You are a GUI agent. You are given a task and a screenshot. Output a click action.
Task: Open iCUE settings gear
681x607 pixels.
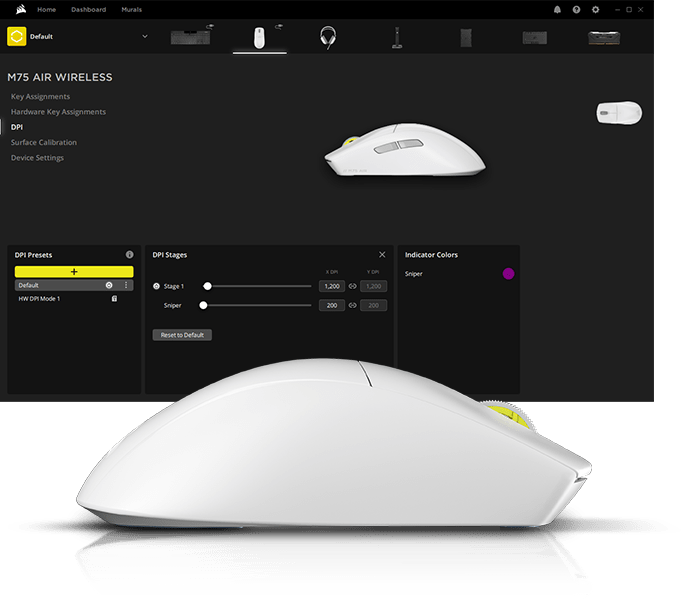[595, 10]
